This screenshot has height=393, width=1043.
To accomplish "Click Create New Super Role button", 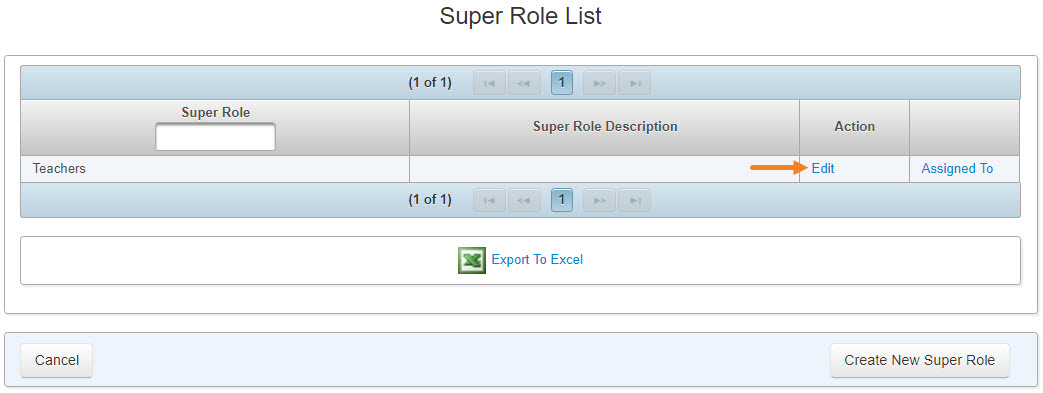I will coord(919,360).
